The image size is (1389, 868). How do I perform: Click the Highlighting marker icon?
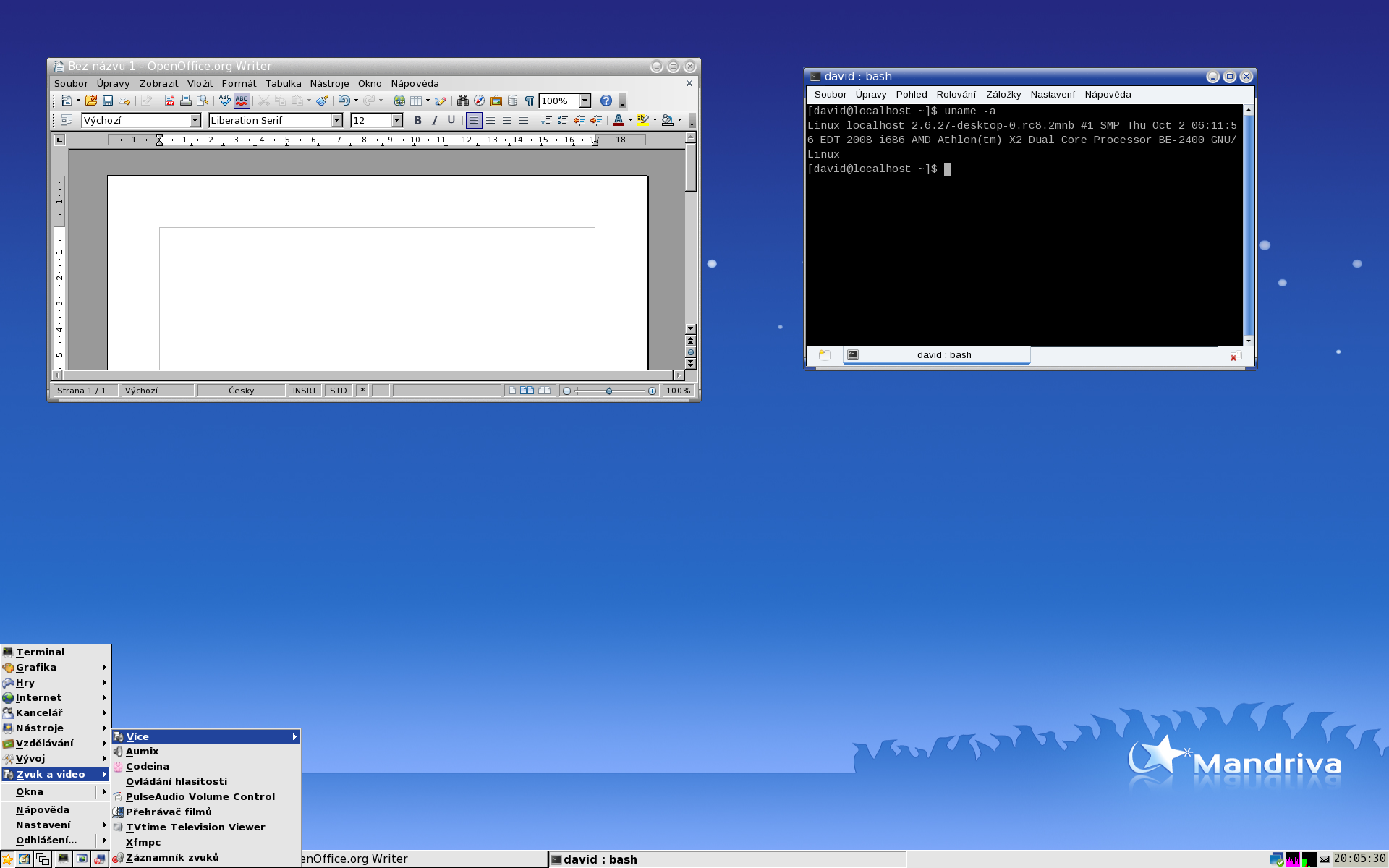pos(642,120)
